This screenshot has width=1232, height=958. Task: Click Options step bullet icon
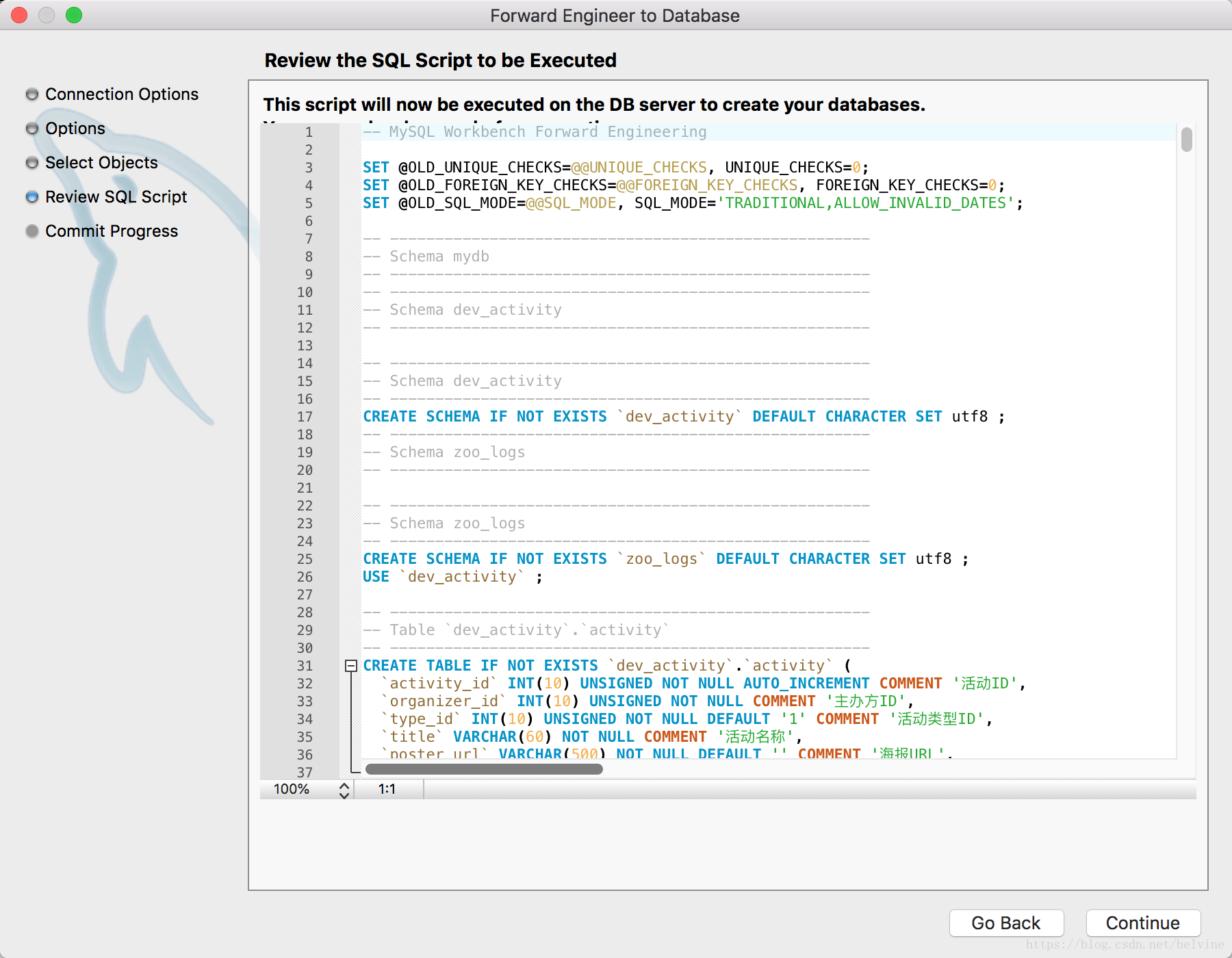pyautogui.click(x=31, y=128)
